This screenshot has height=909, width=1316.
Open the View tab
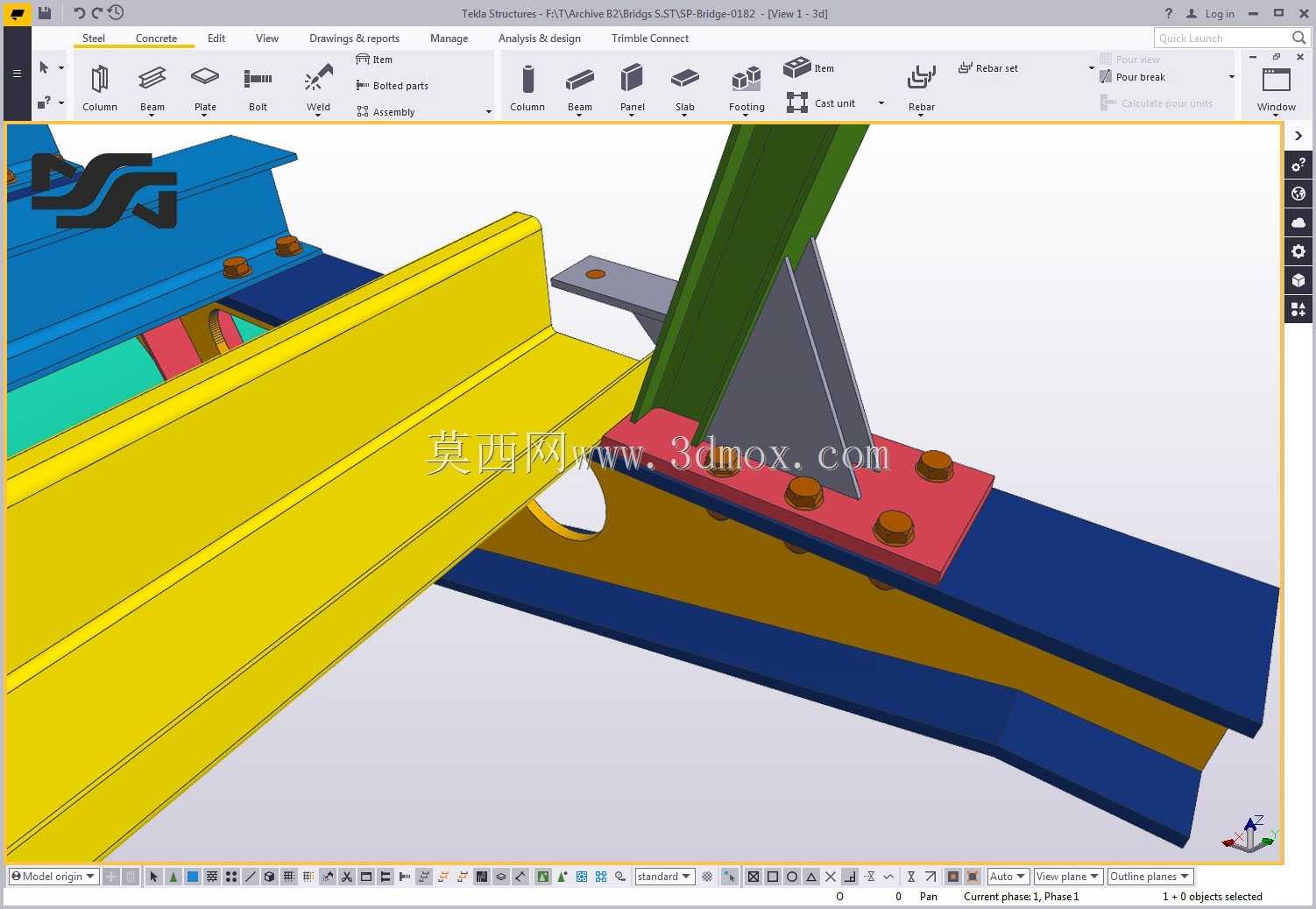coord(267,39)
